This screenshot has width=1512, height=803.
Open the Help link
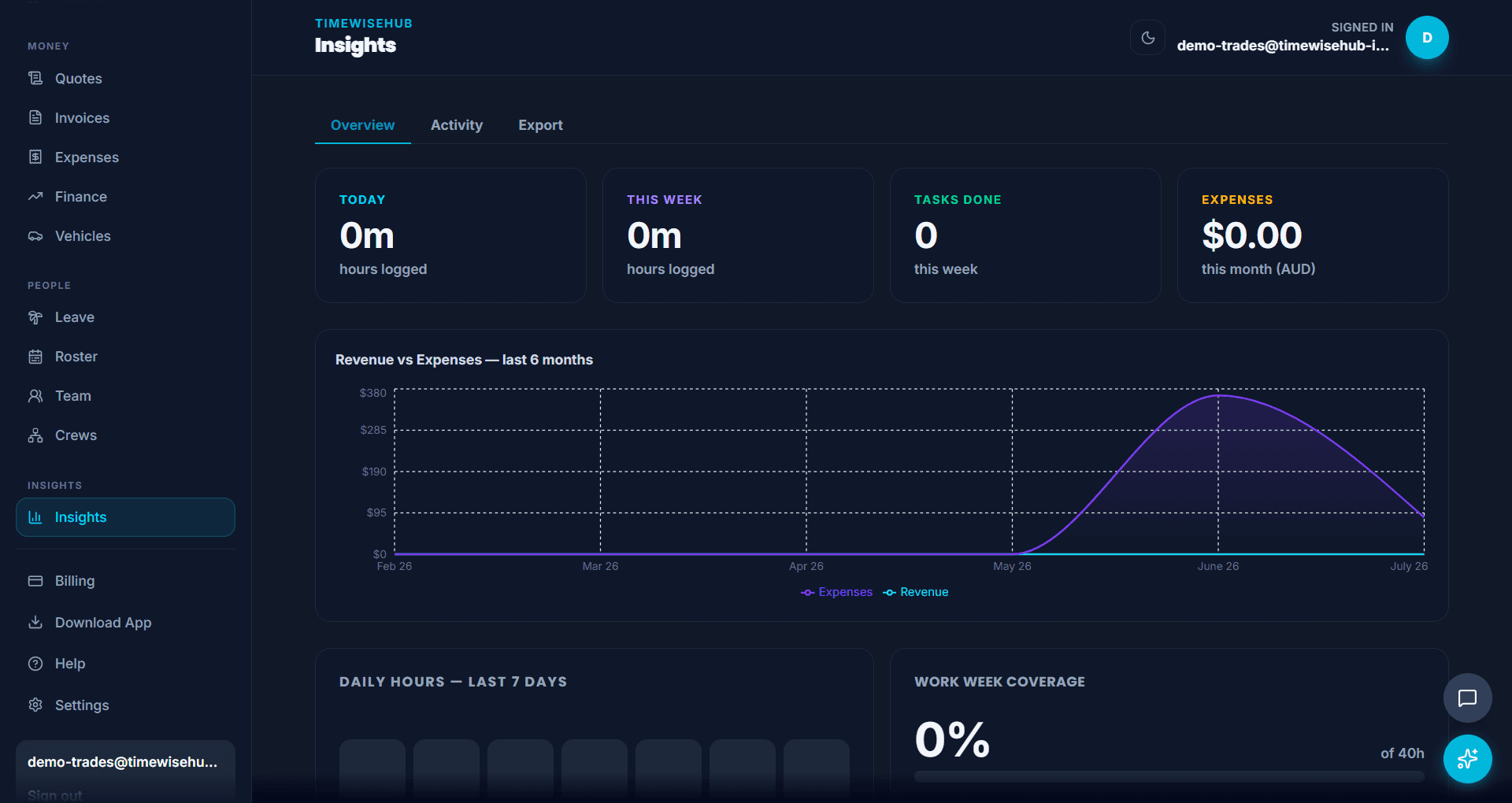125,664
